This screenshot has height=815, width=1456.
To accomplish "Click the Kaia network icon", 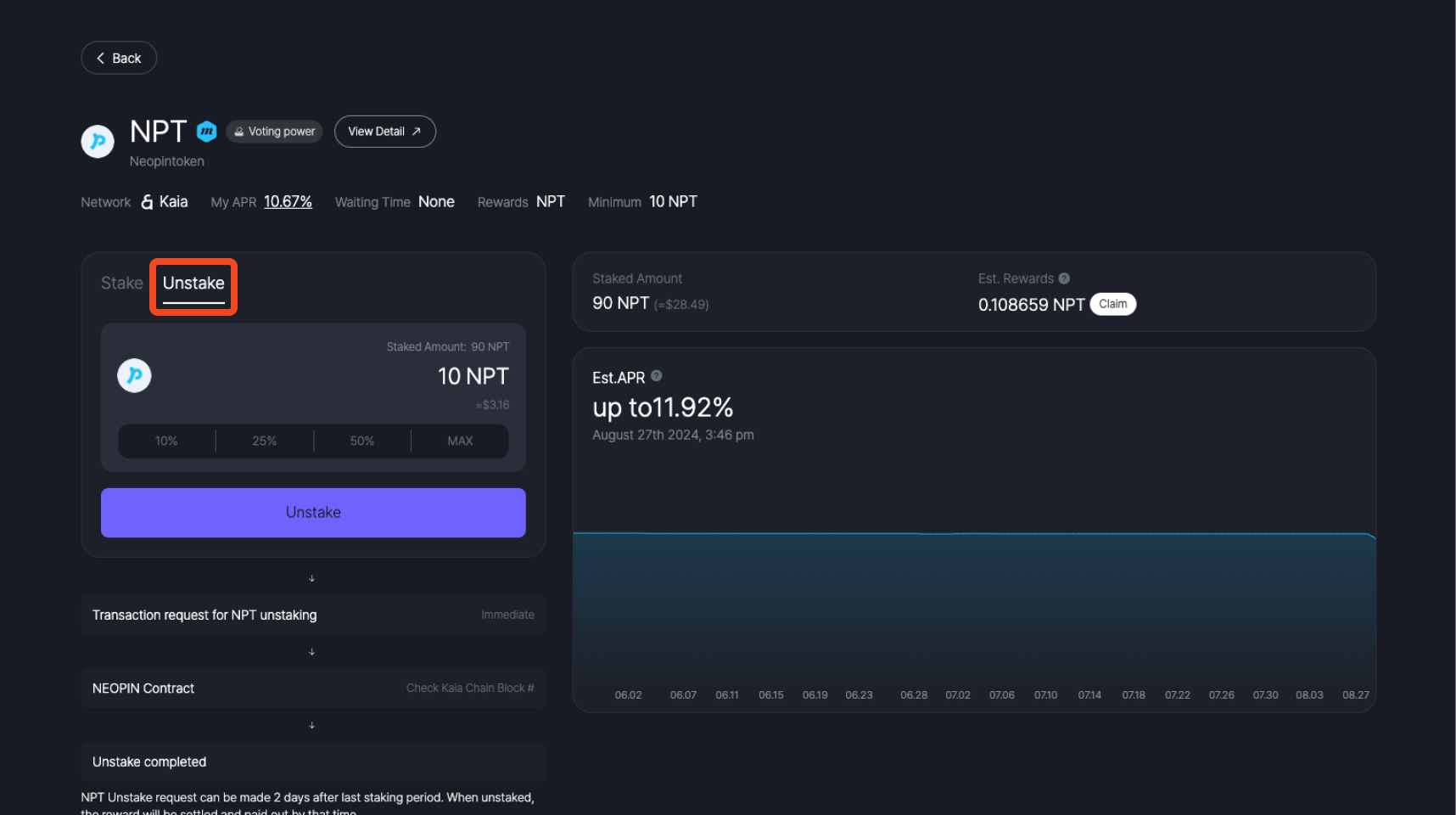I will tap(147, 202).
